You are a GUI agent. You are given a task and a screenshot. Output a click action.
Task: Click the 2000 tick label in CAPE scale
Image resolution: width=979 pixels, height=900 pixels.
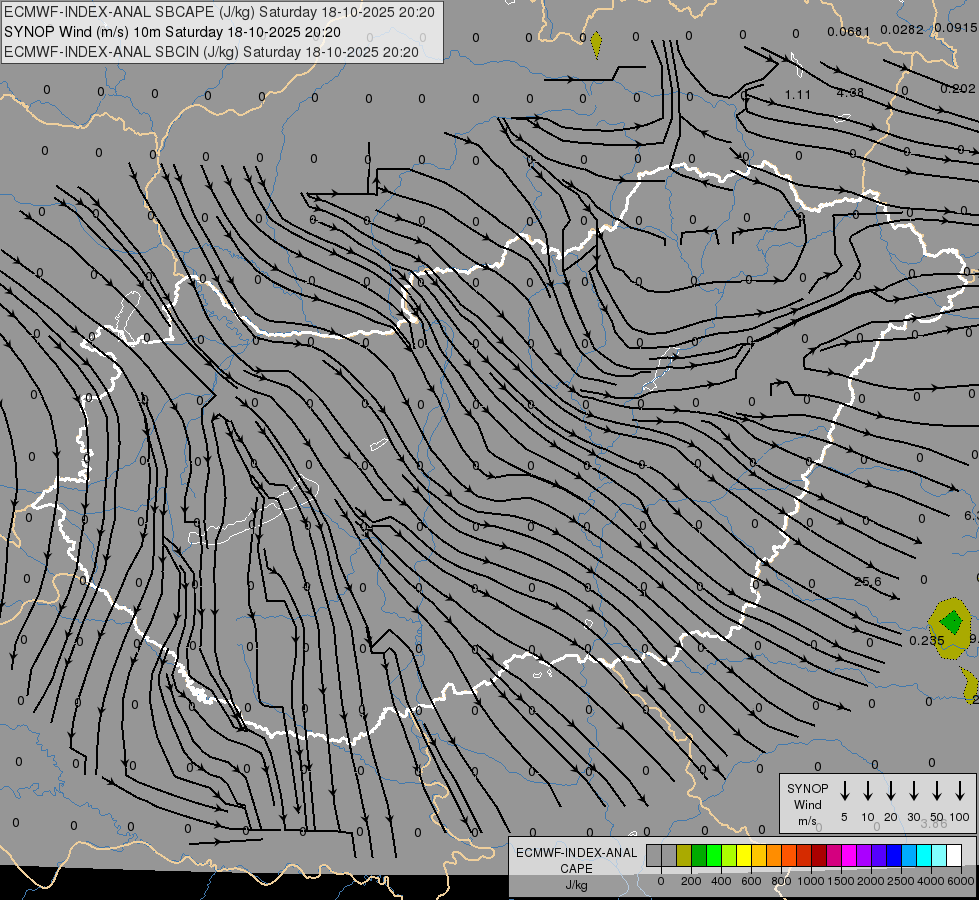tap(871, 881)
